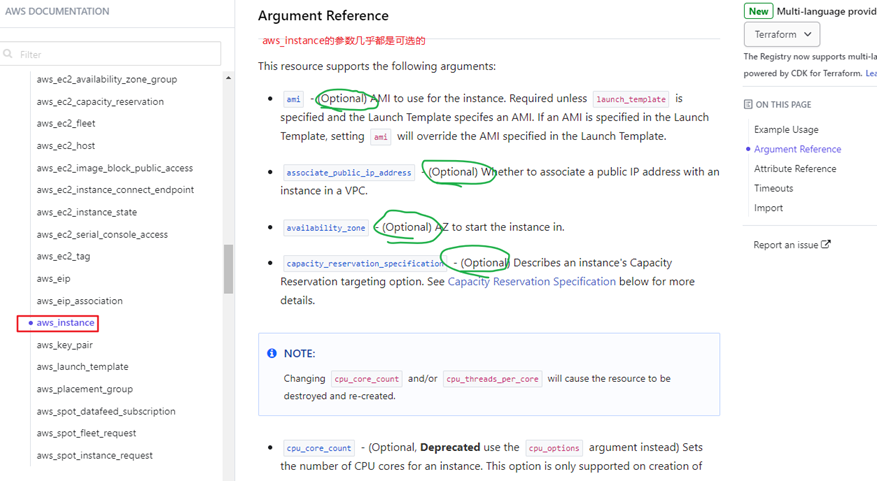Viewport: 877px width, 481px height.
Task: Click cpu_core_count code inside the NOTE box
Action: click(366, 379)
